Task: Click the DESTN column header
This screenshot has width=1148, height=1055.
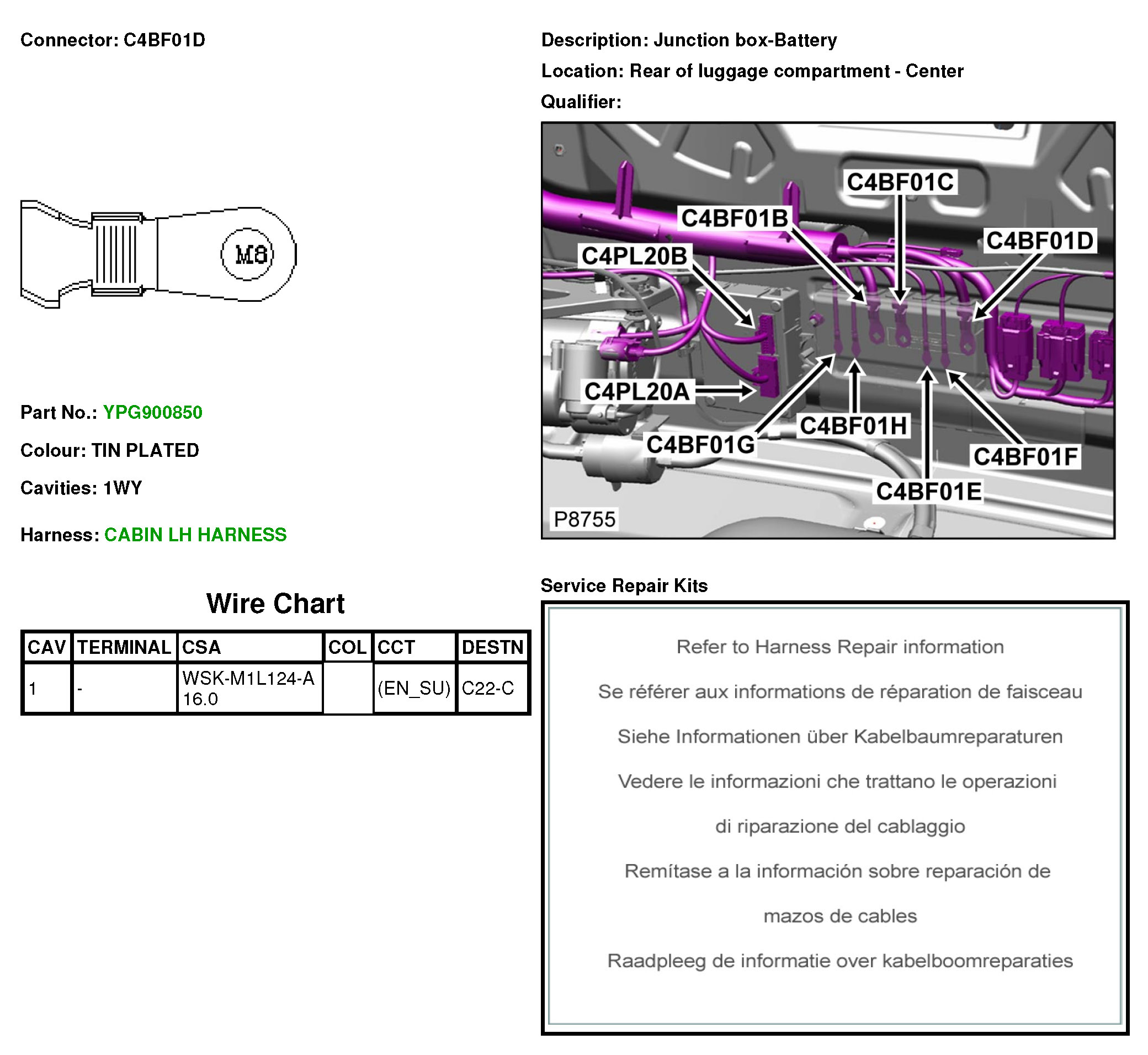Action: [x=493, y=648]
